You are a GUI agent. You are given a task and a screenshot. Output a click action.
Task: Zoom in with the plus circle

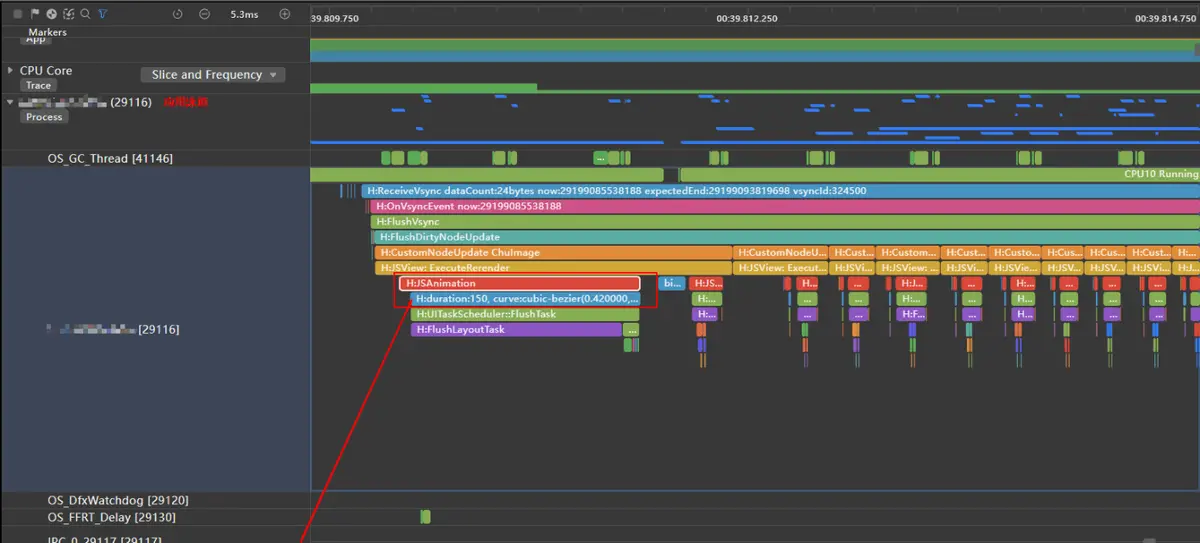click(x=284, y=14)
